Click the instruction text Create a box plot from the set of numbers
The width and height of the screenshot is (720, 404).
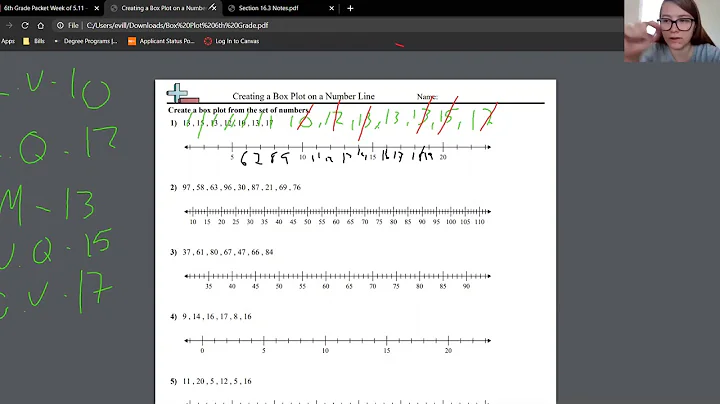[238, 110]
